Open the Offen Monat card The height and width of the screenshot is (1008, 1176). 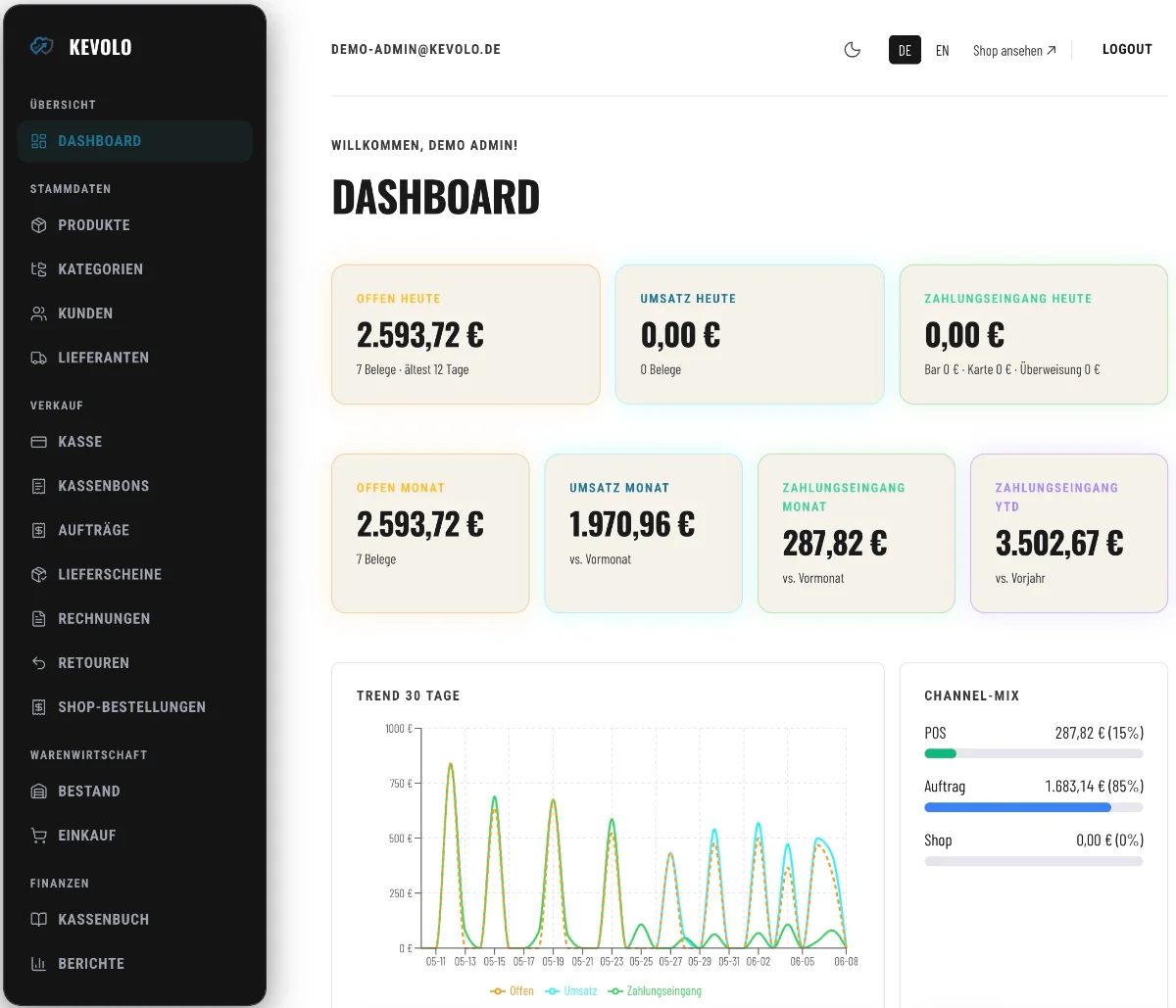[x=430, y=533]
